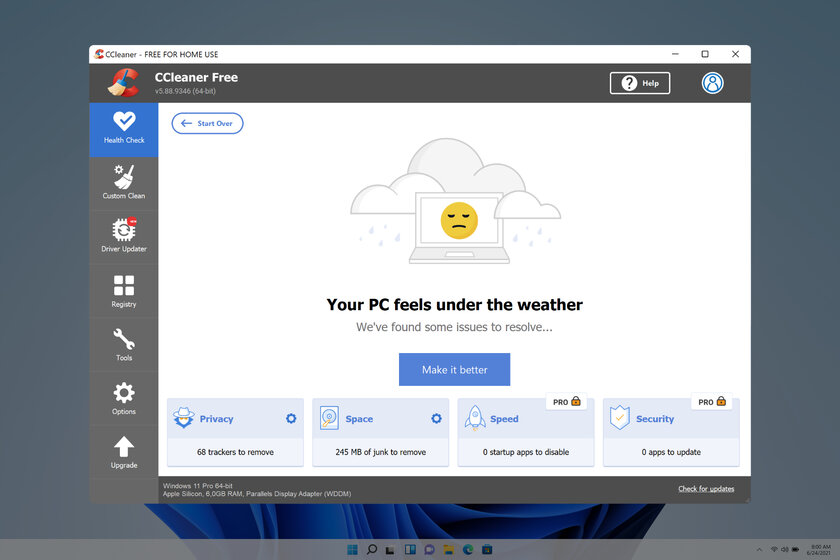
Task: Click the volume icon in system tray
Action: [x=785, y=549]
